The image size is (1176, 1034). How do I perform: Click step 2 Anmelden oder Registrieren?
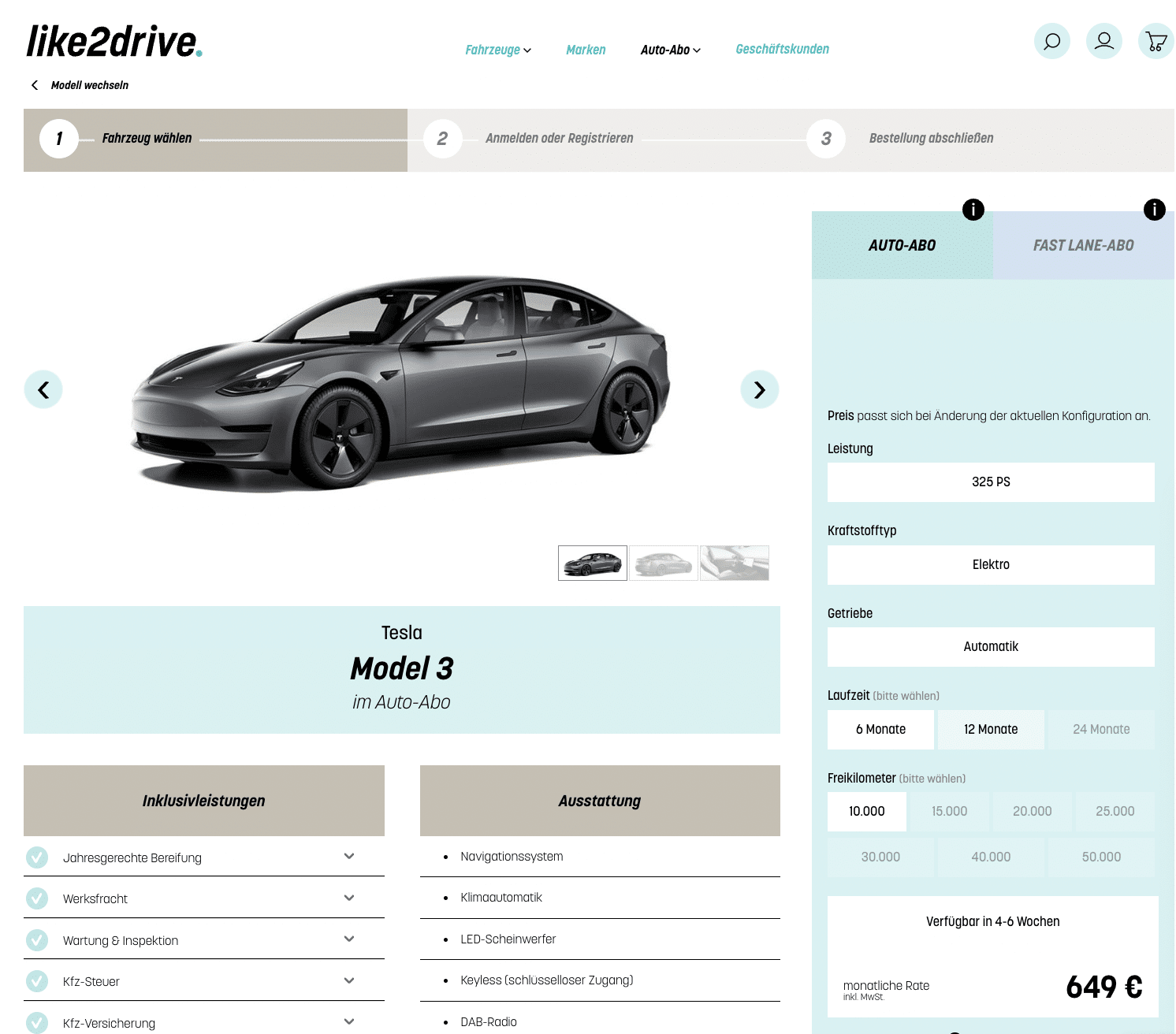(560, 138)
